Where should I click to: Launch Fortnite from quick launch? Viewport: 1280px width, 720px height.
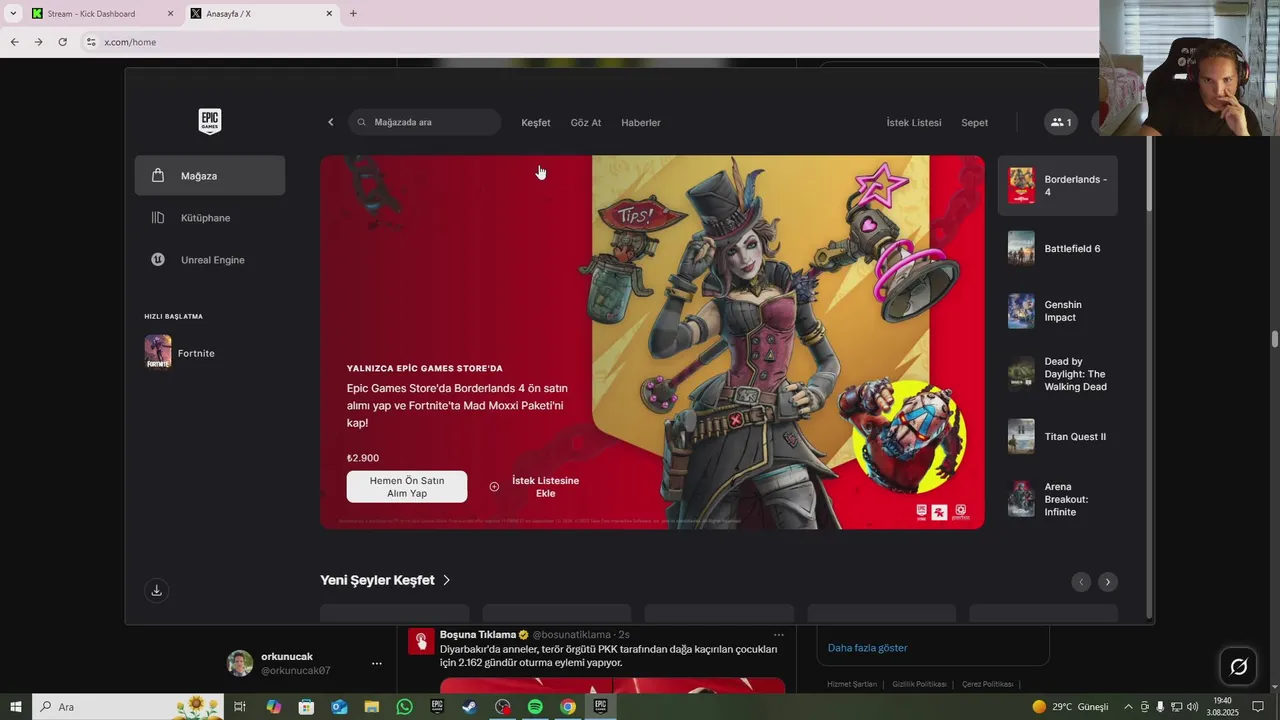pyautogui.click(x=181, y=353)
